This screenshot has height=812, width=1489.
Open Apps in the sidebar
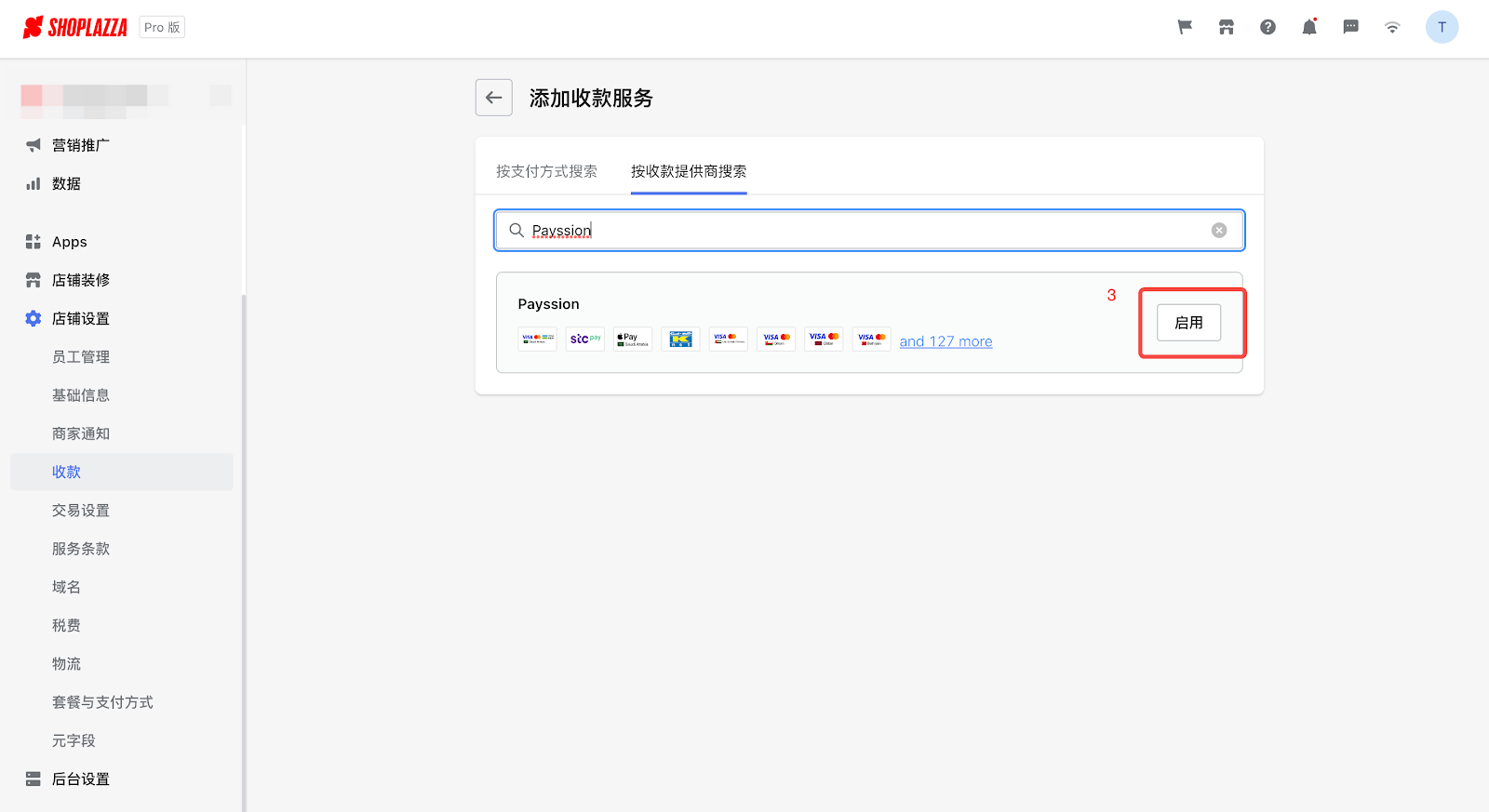coord(70,242)
